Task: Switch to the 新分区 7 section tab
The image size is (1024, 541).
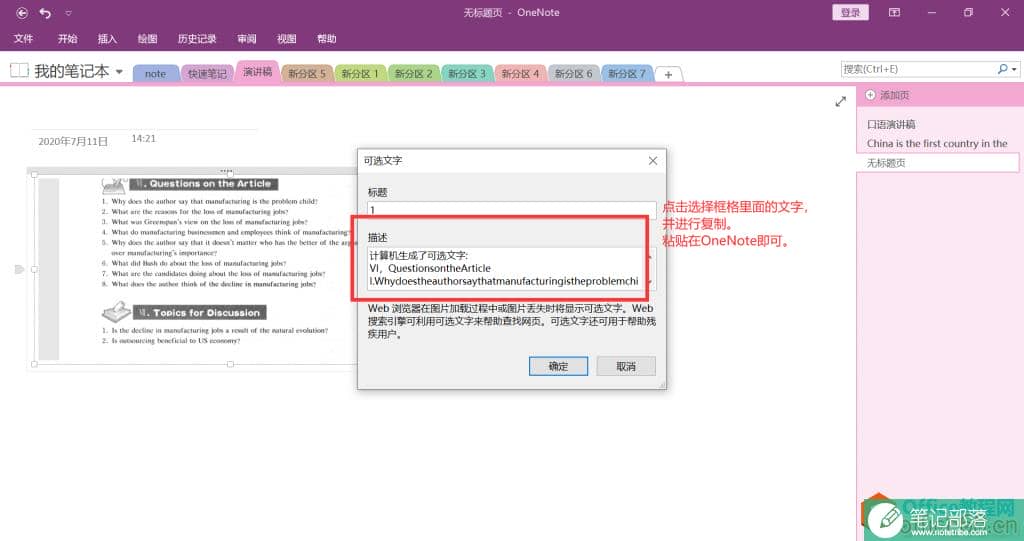Action: (627, 74)
